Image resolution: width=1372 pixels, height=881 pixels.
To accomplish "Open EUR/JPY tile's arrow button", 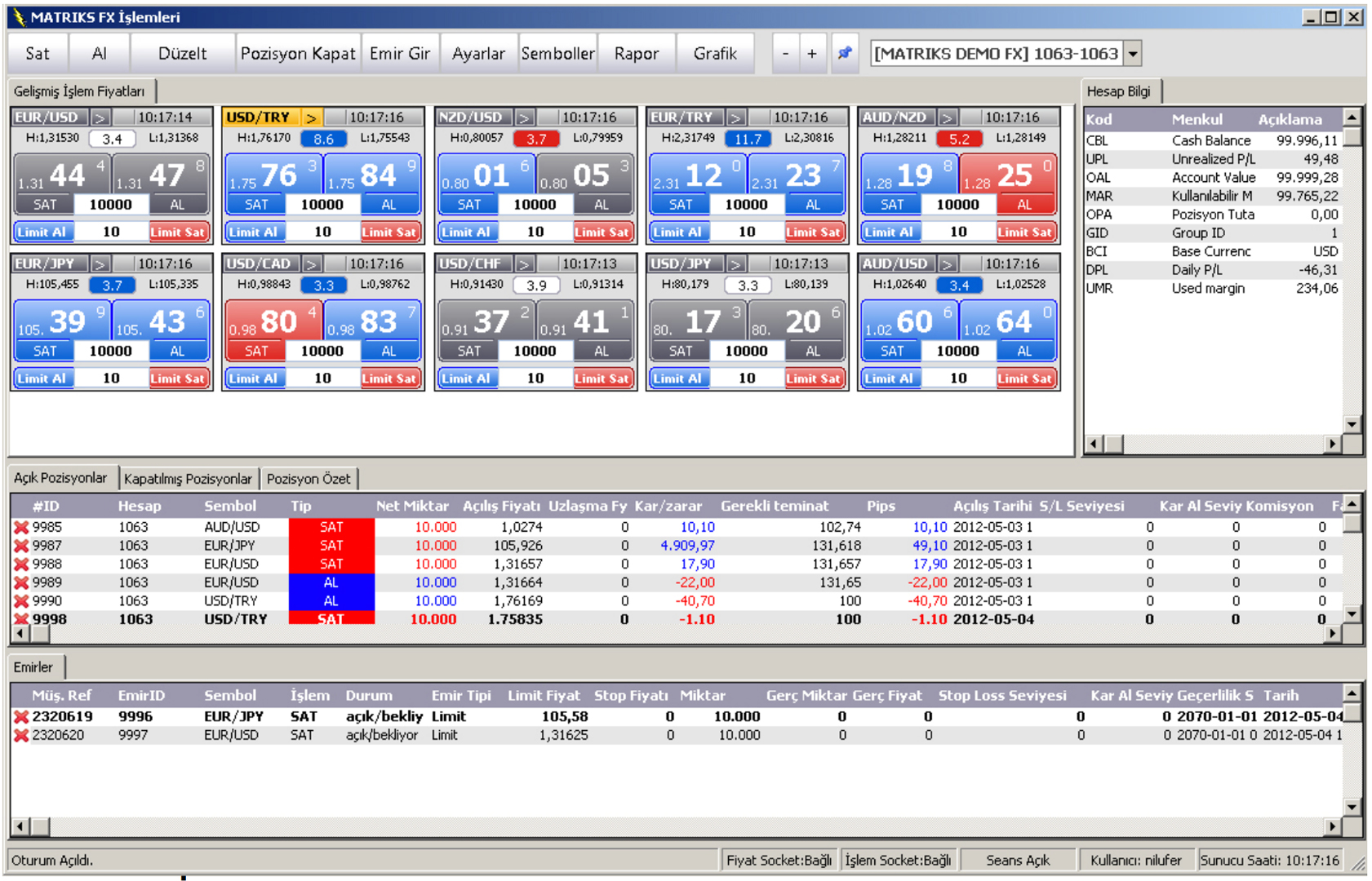I will click(x=100, y=264).
